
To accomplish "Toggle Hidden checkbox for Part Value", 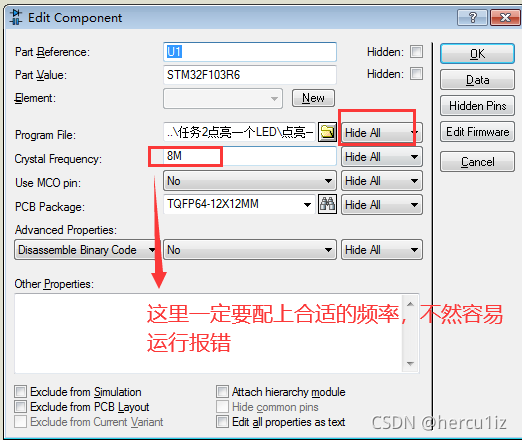I will click(x=416, y=74).
